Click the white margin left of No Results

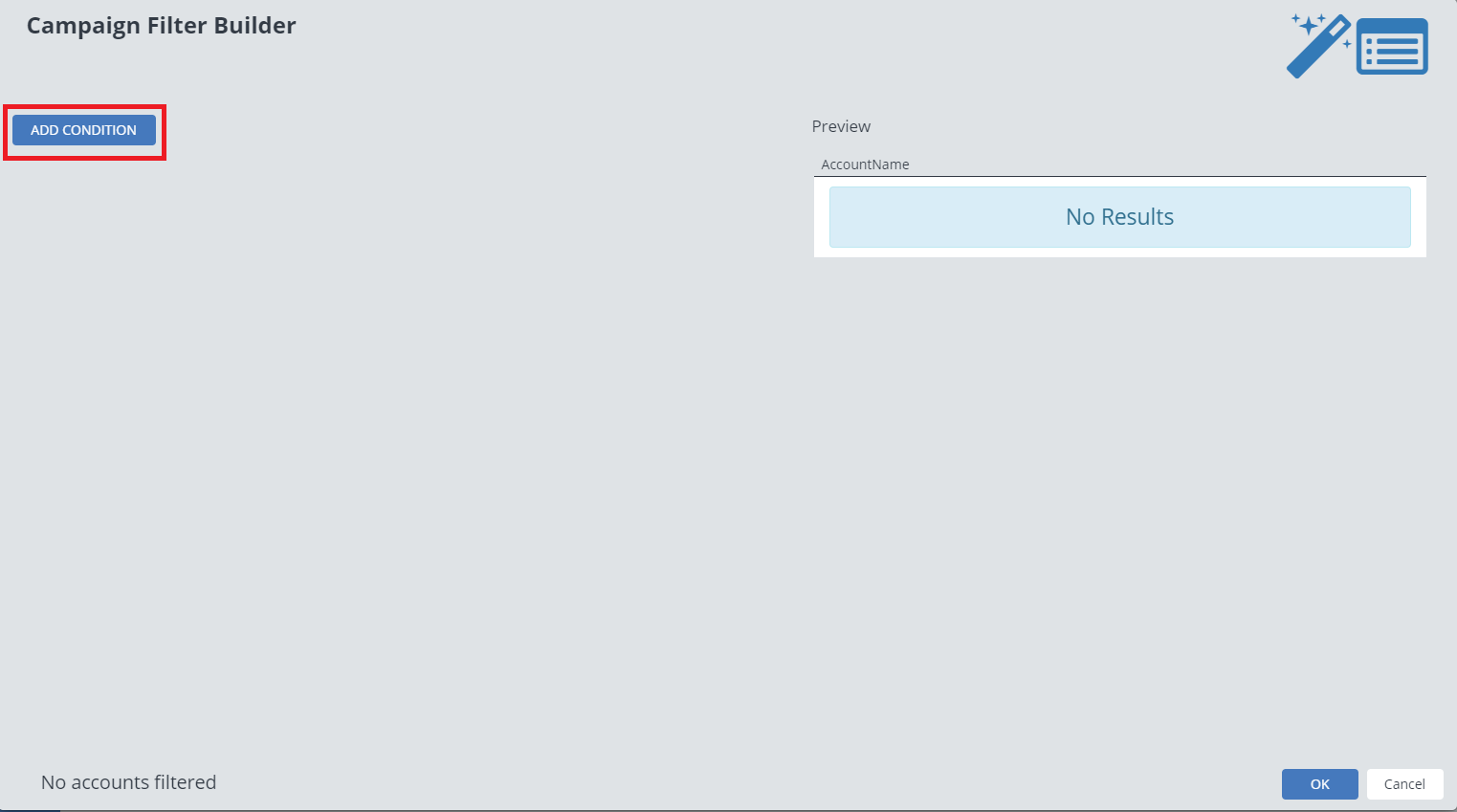point(821,217)
